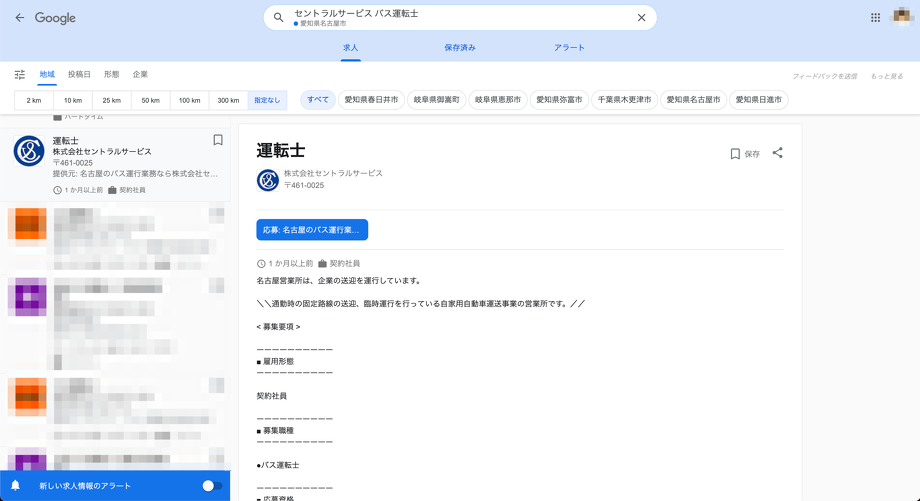Image resolution: width=920 pixels, height=501 pixels.
Task: Switch to the 保存済み tab
Action: [x=459, y=48]
